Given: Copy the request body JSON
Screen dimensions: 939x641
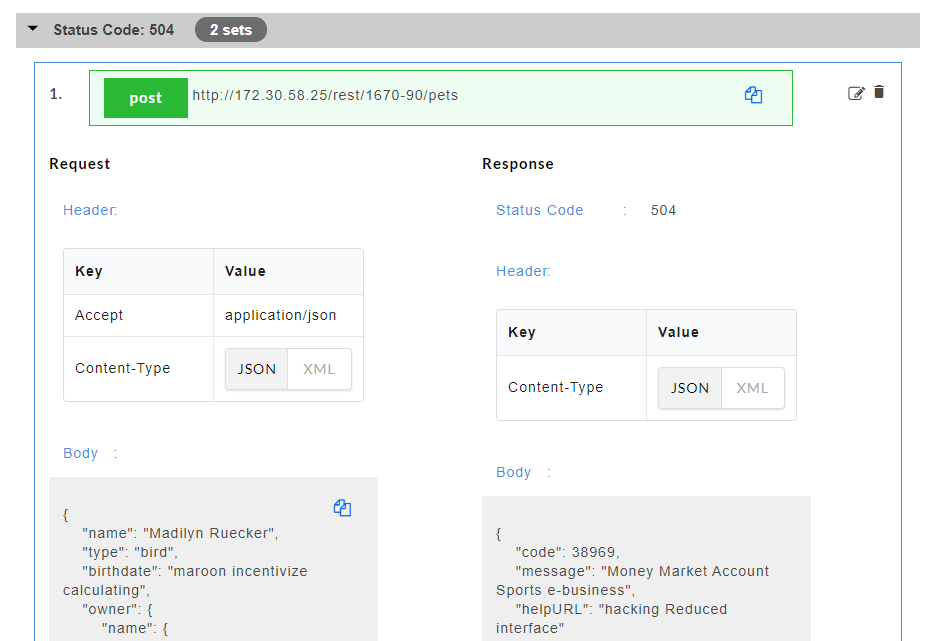Looking at the screenshot, I should (x=342, y=508).
